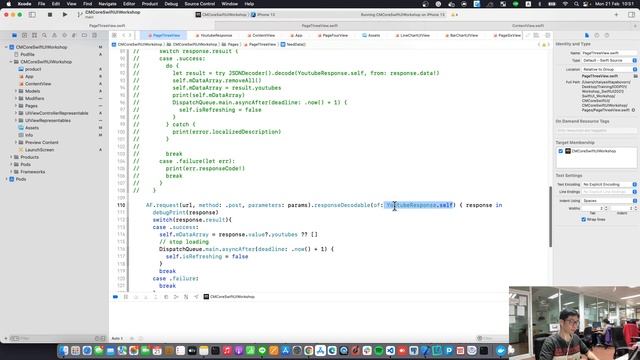The image size is (640, 360).
Task: Choose file location folder icon in inspector
Action: pos(636,76)
